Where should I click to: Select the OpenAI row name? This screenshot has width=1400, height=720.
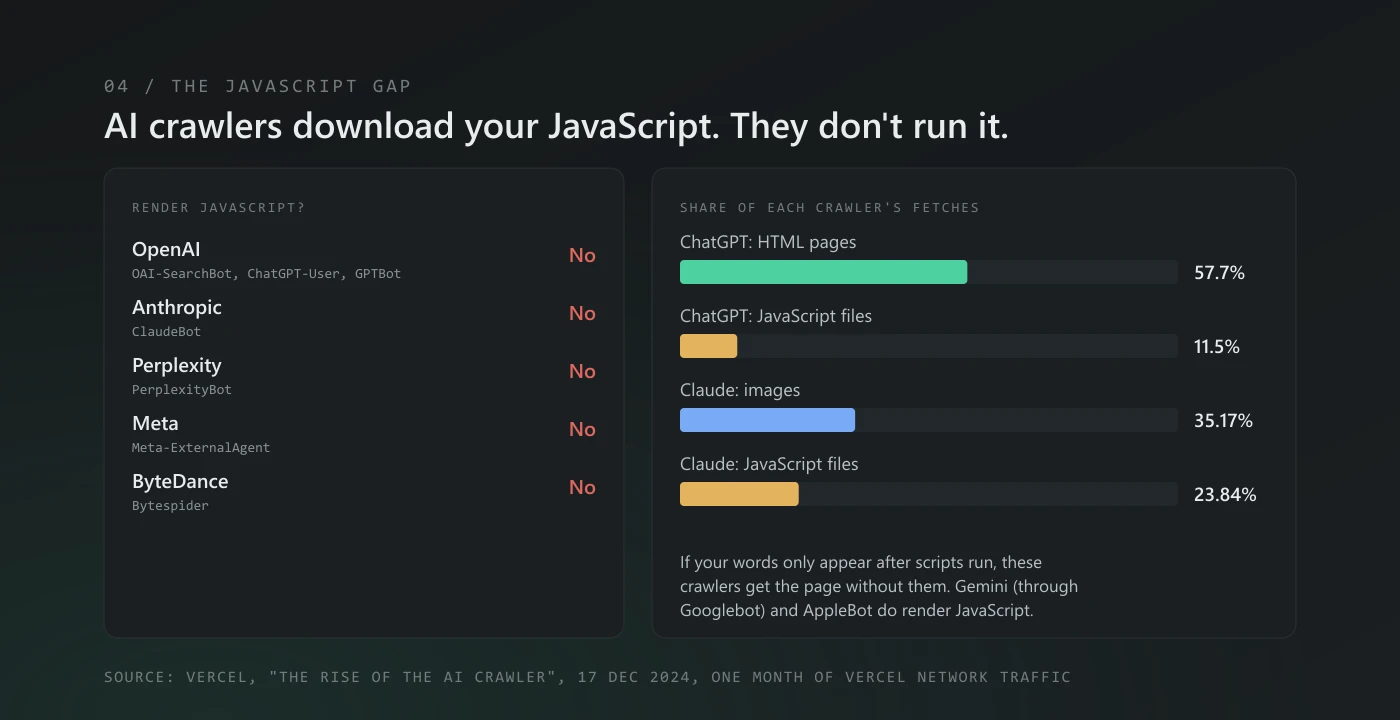tap(166, 249)
